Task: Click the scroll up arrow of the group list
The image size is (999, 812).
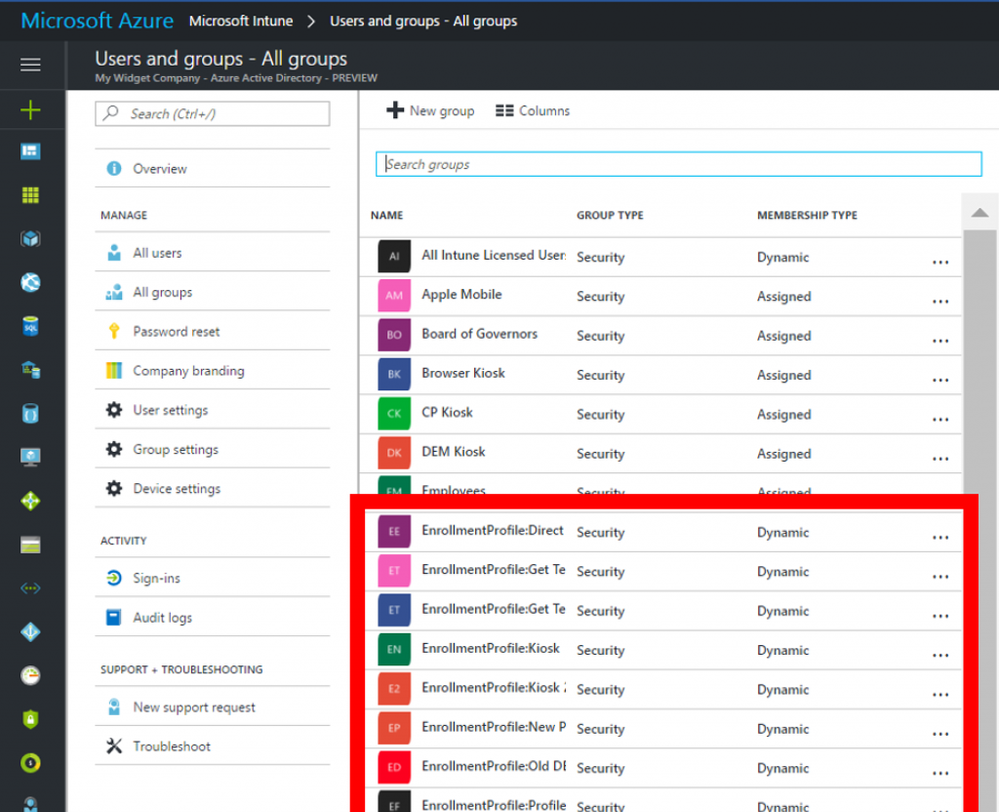Action: pyautogui.click(x=980, y=213)
